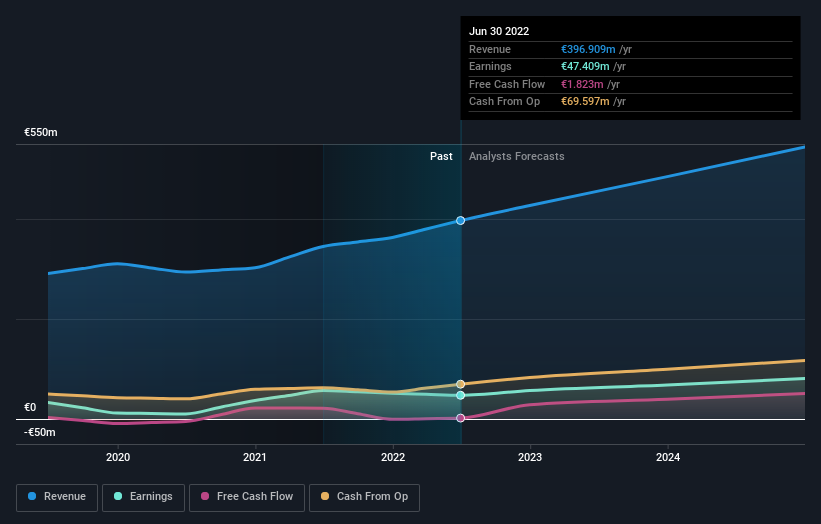Toggle the Cash From Op legend button
The width and height of the screenshot is (821, 524).
click(364, 497)
